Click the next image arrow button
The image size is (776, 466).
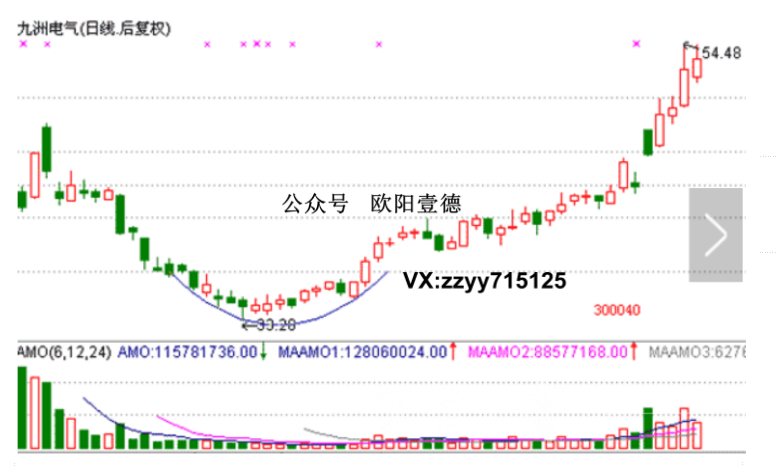(x=716, y=235)
